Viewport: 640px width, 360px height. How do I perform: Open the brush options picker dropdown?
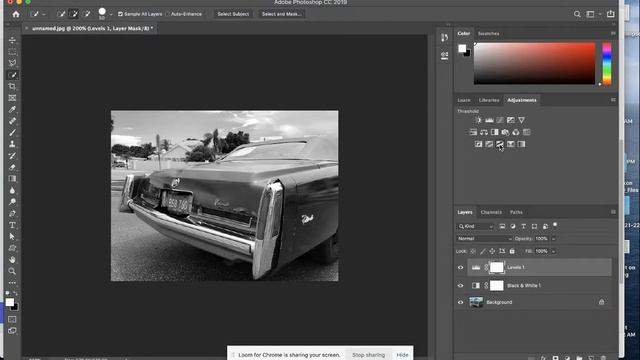[x=111, y=14]
